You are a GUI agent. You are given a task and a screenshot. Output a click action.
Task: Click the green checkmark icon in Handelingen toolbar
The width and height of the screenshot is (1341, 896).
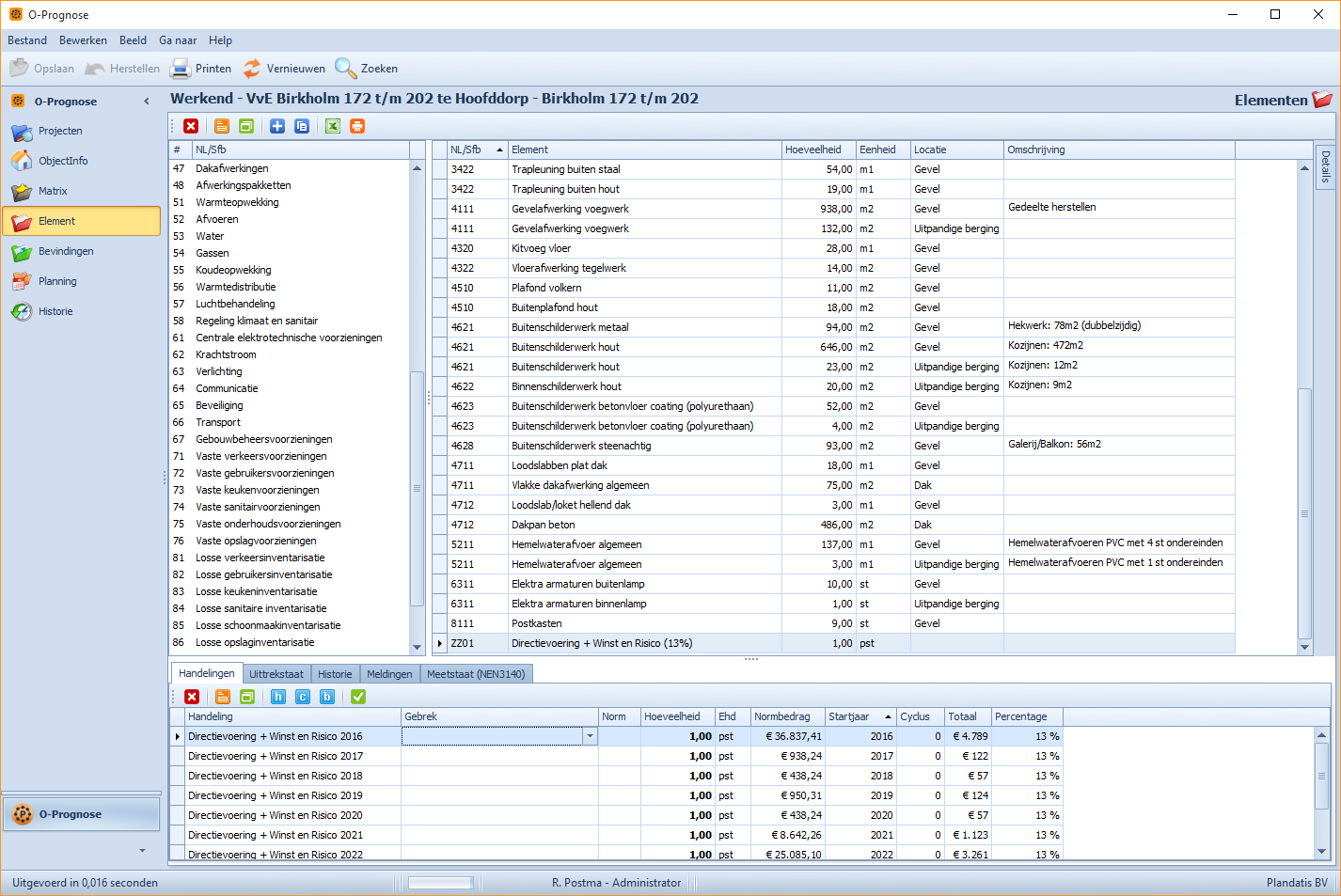pyautogui.click(x=358, y=697)
